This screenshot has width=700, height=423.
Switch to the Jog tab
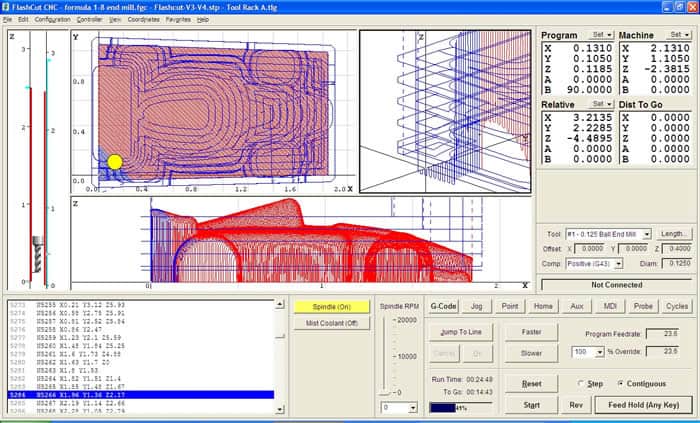[476, 306]
